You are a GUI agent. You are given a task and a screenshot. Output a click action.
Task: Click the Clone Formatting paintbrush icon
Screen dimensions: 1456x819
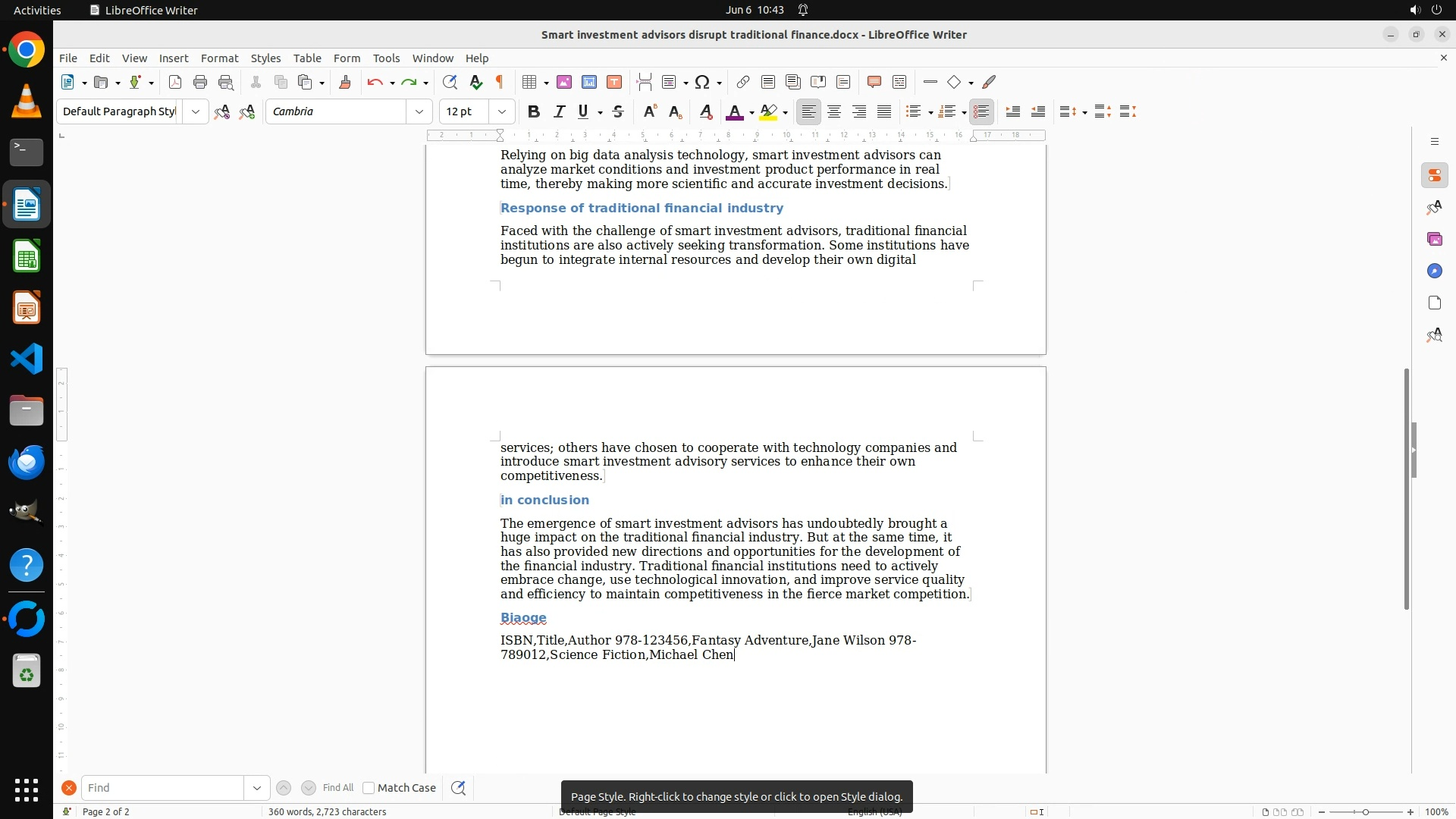pyautogui.click(x=345, y=83)
